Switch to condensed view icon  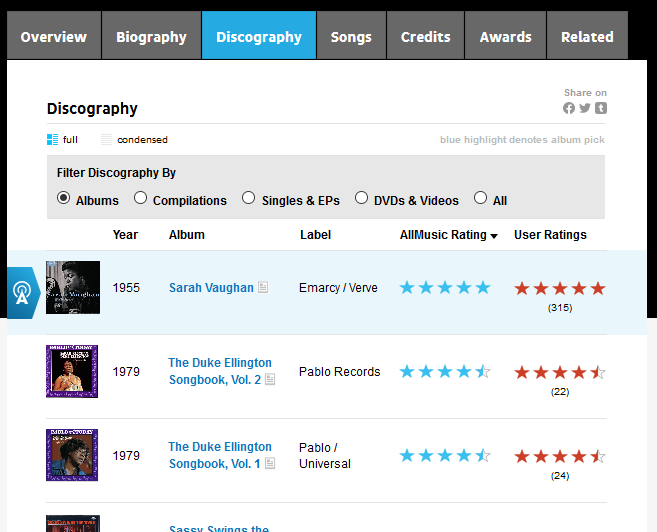point(106,139)
